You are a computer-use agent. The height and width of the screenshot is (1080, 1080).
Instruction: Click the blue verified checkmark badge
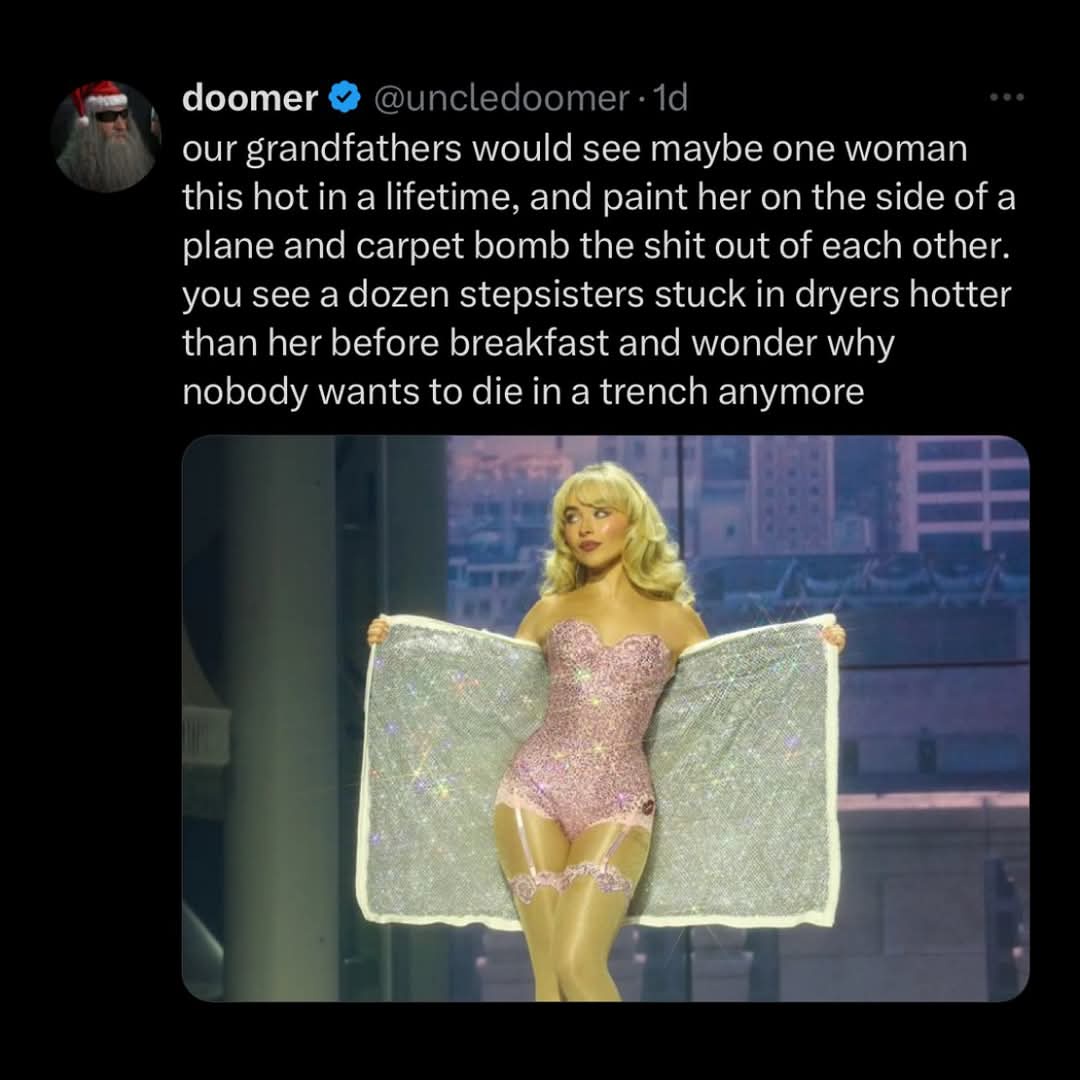click(344, 98)
